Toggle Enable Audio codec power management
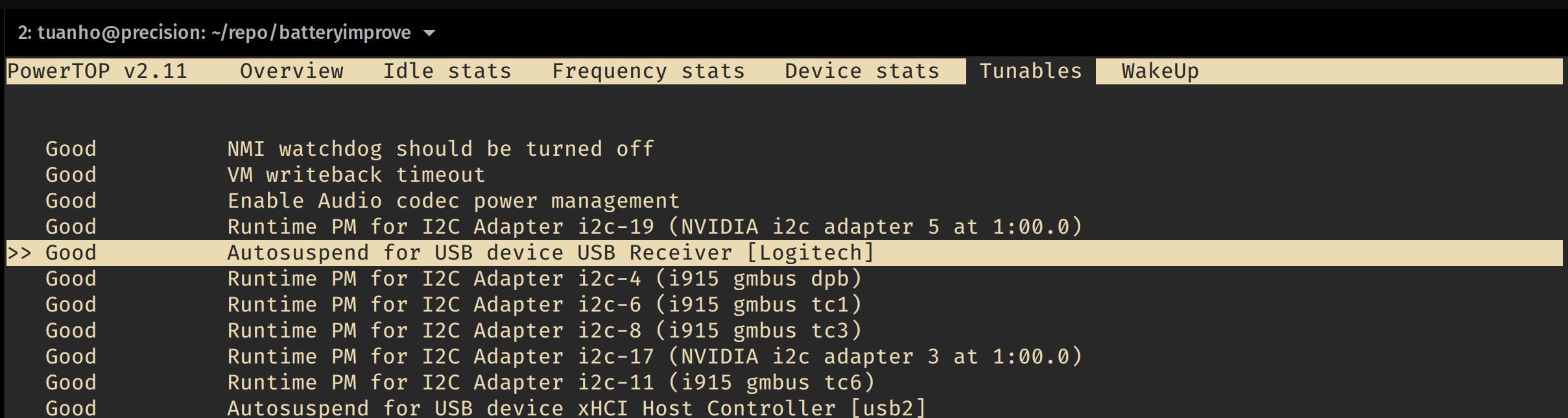Viewport: 1568px width, 418px height. click(453, 201)
